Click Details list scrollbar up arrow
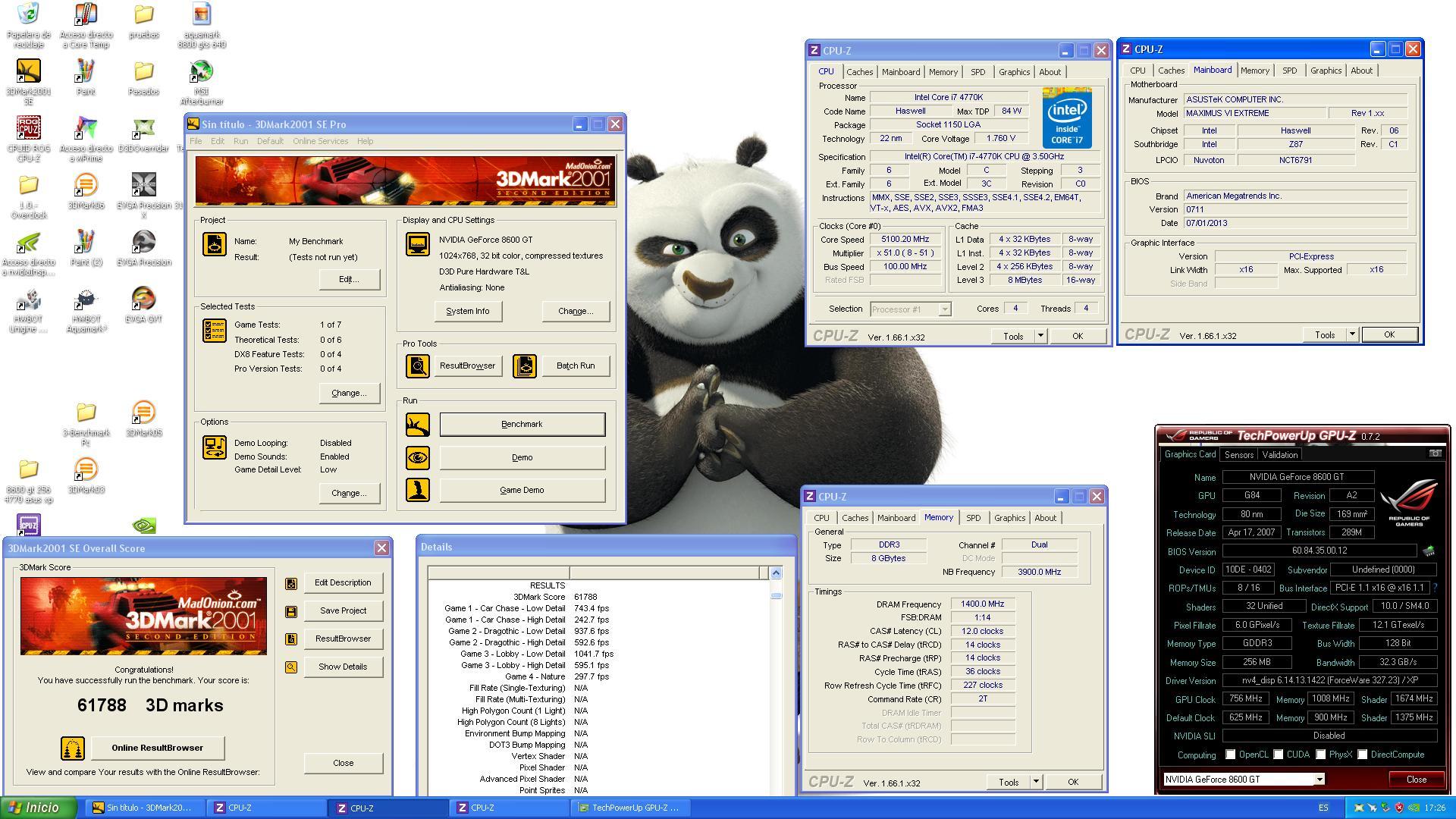The width and height of the screenshot is (1456, 819). (776, 573)
